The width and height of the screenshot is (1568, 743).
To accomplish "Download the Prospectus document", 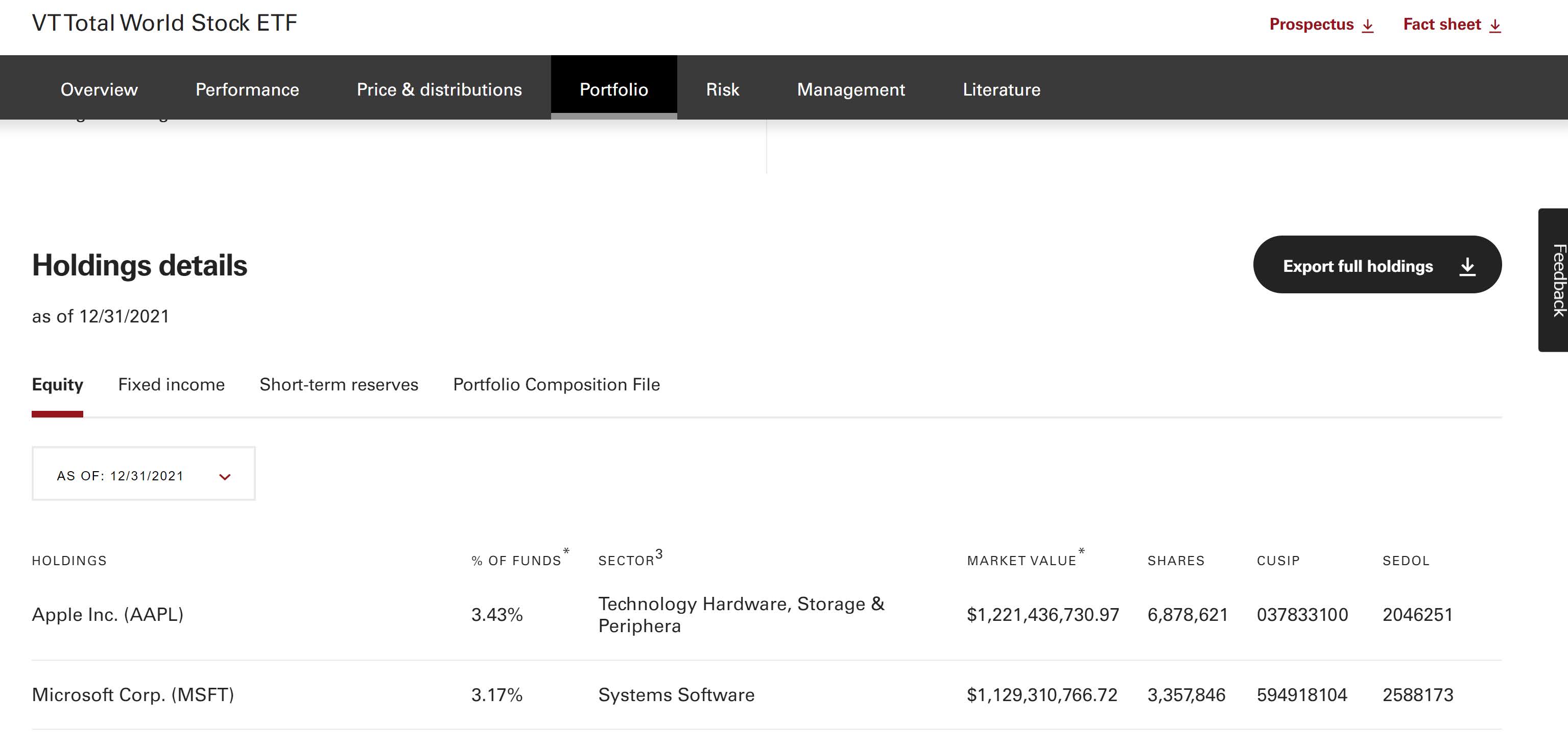I will pos(1321,25).
